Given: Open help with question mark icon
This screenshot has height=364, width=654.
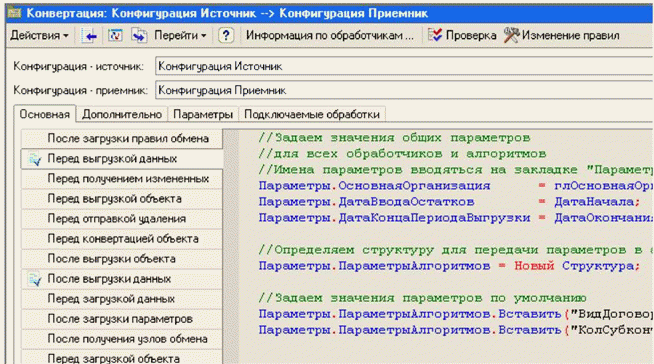Looking at the screenshot, I should (x=226, y=36).
